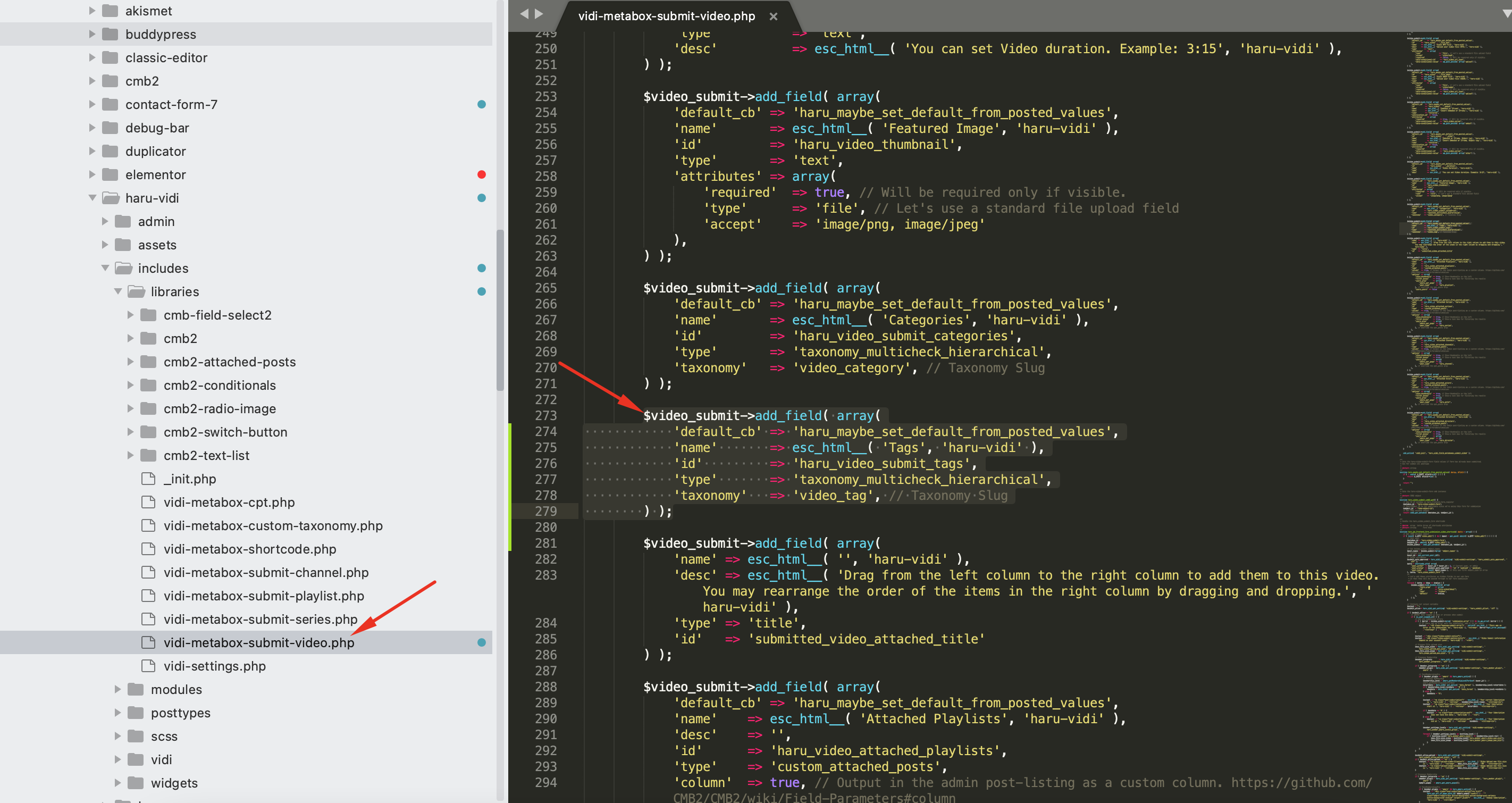Select the vidi-metabox-submit-video.php tab
The width and height of the screenshot is (1512, 803).
click(x=666, y=16)
